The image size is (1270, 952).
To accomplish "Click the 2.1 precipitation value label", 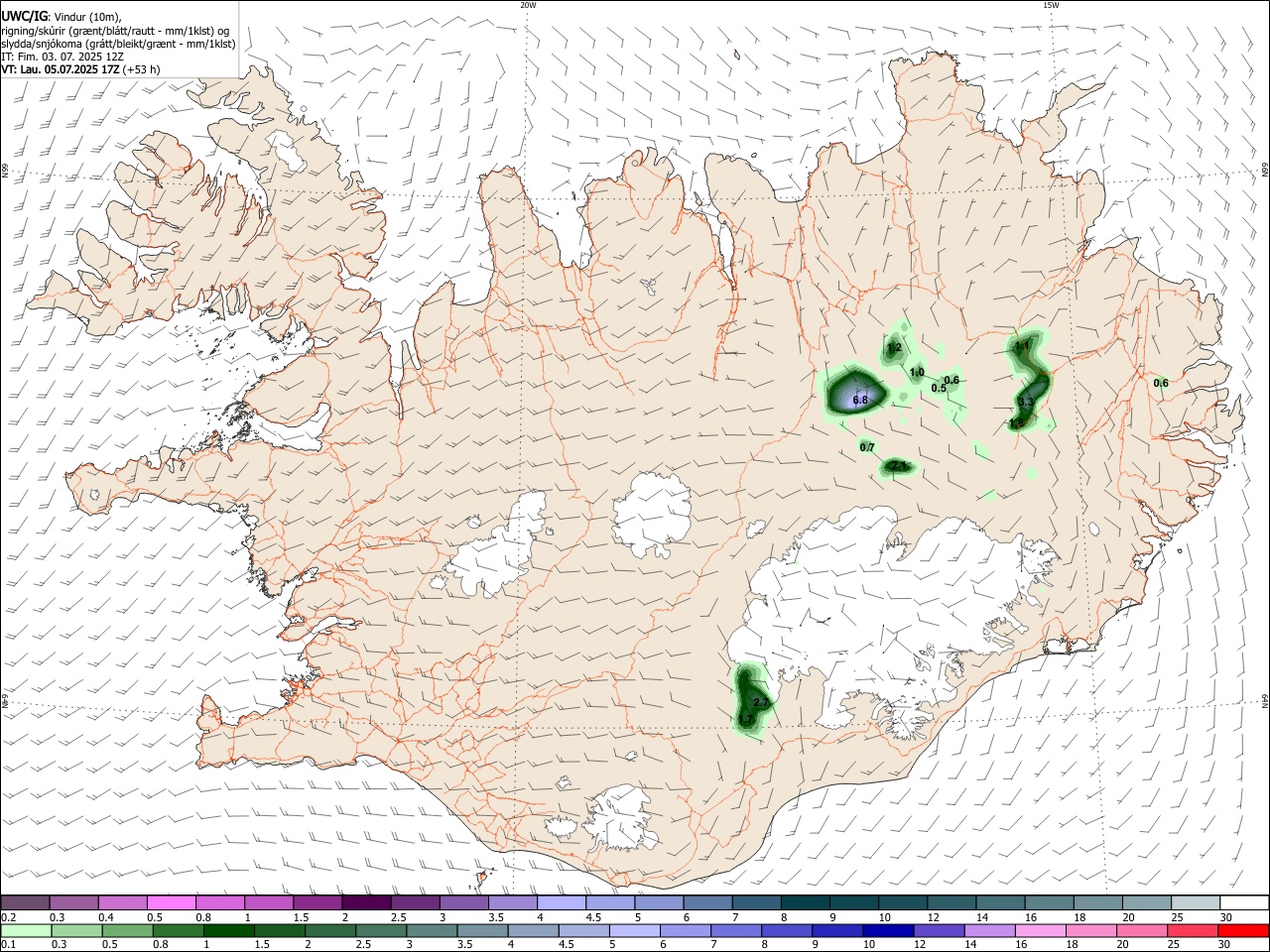I will point(900,465).
